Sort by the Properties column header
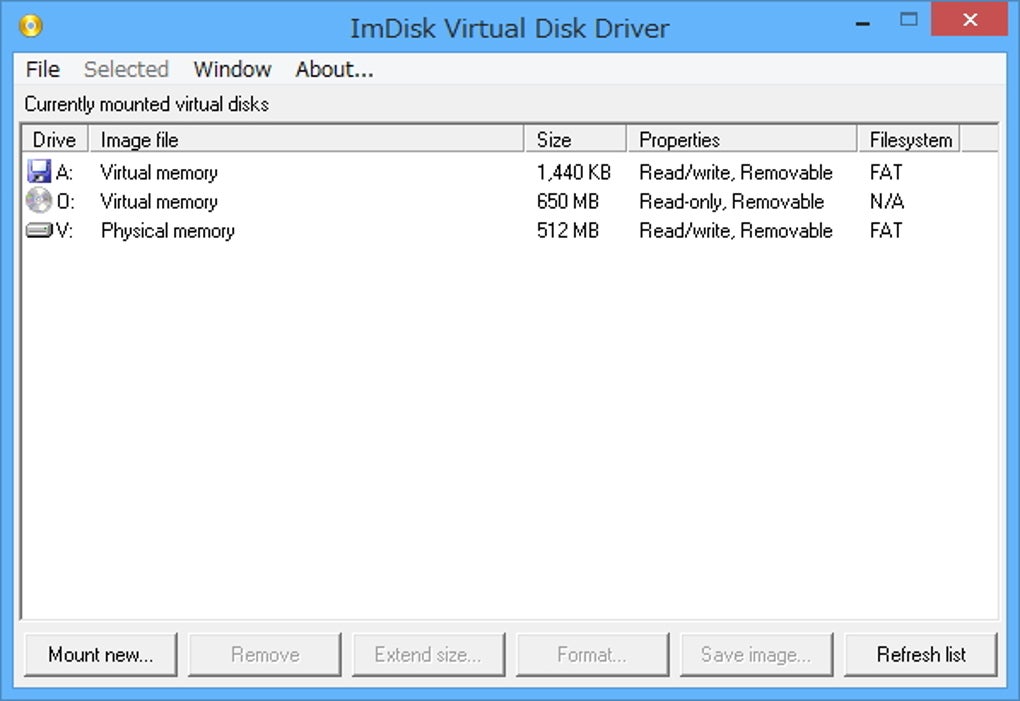Screen dimensions: 1020x701 coord(742,139)
